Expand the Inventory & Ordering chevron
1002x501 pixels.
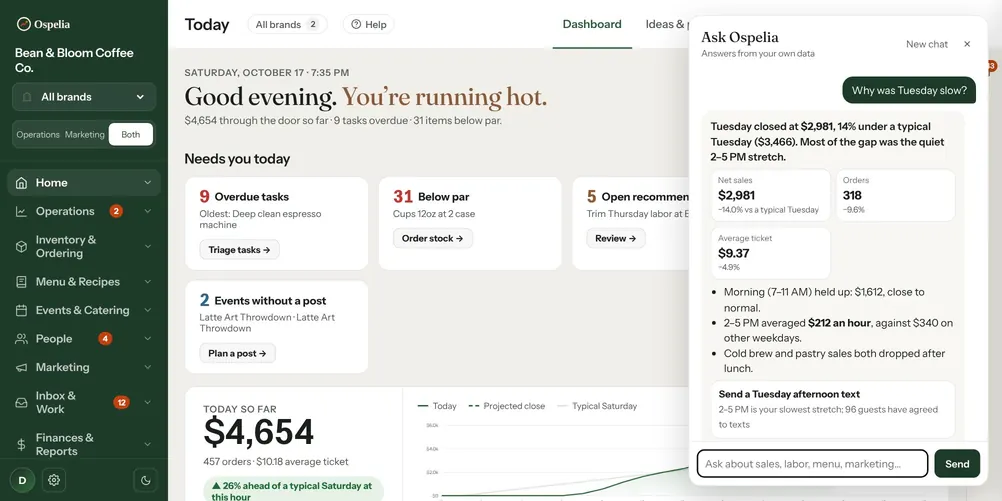(148, 247)
